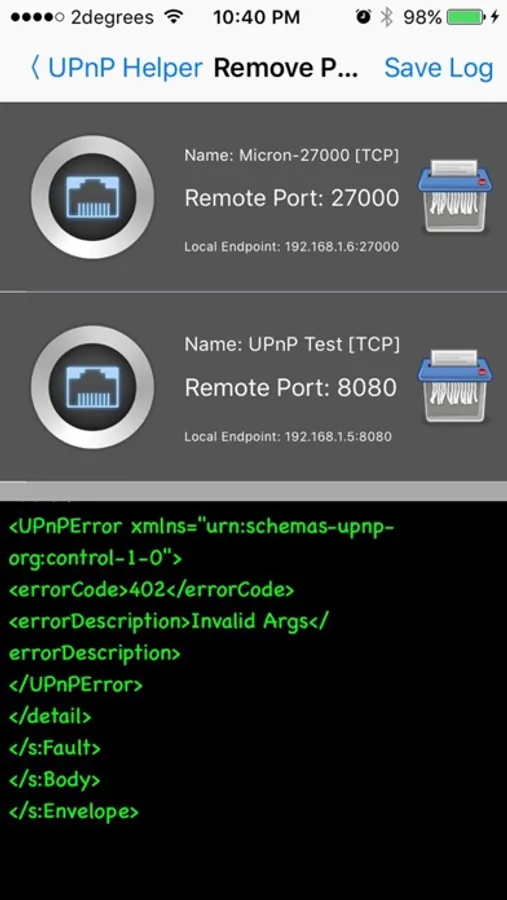The image size is (507, 900).
Task: Tap the Bluetooth status icon
Action: pos(386,17)
